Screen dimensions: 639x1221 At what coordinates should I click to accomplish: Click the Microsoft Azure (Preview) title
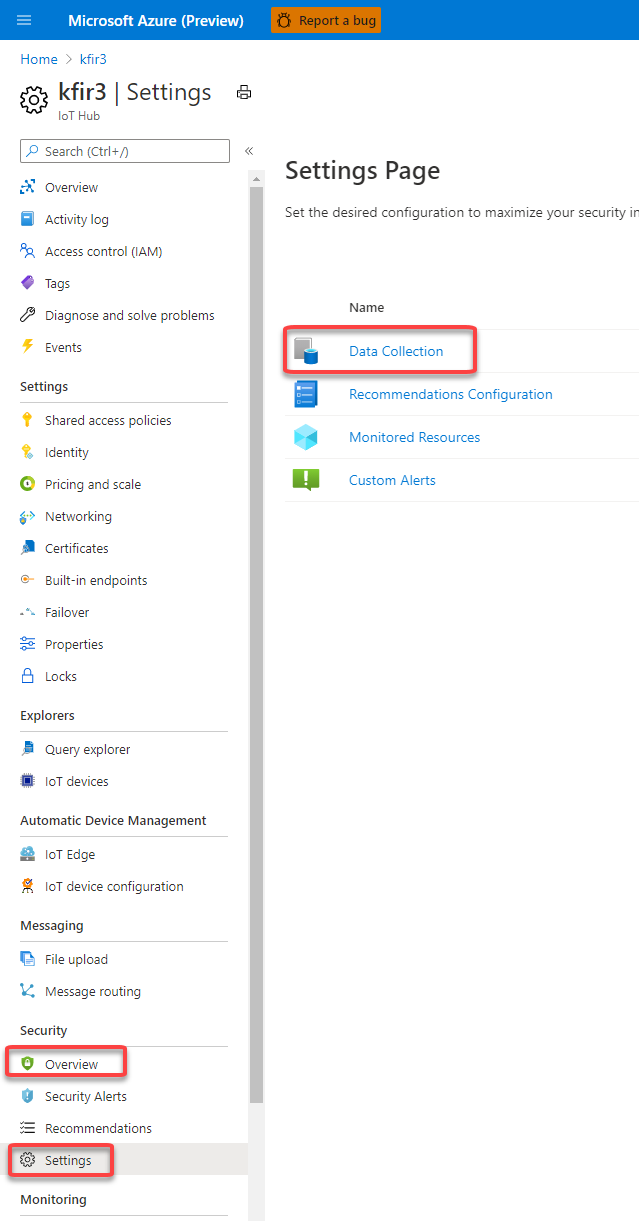[156, 20]
